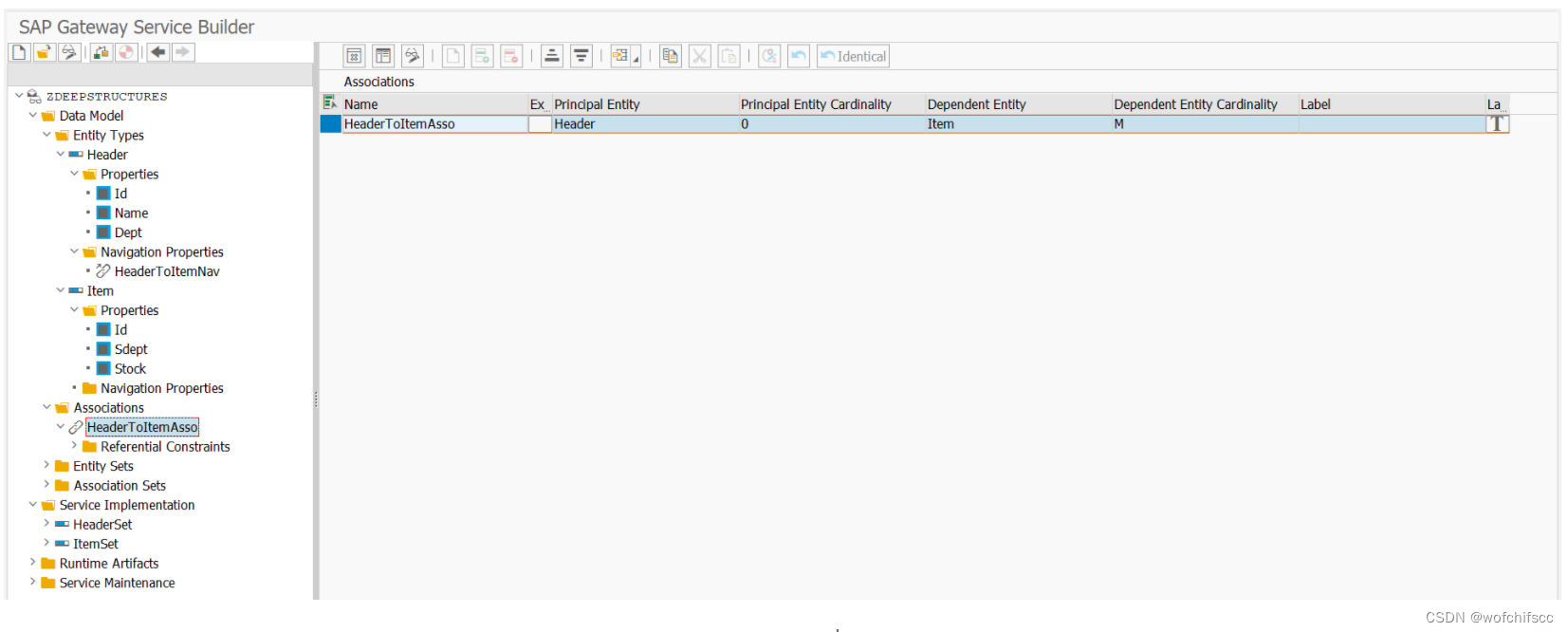
Task: Click the select-all icon at table corner
Action: [x=330, y=102]
